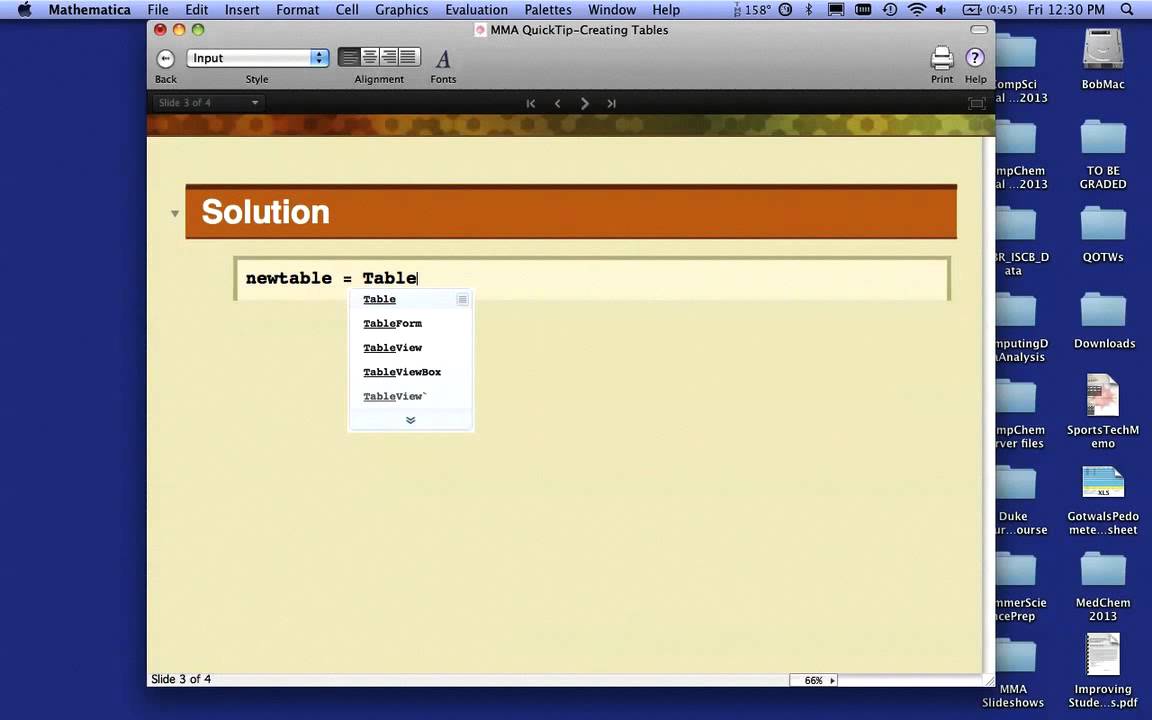Open the Insert menu
This screenshot has height=720, width=1152.
[x=242, y=10]
